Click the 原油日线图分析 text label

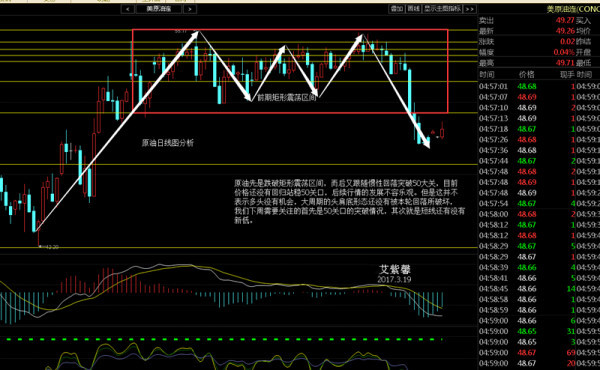(x=168, y=143)
